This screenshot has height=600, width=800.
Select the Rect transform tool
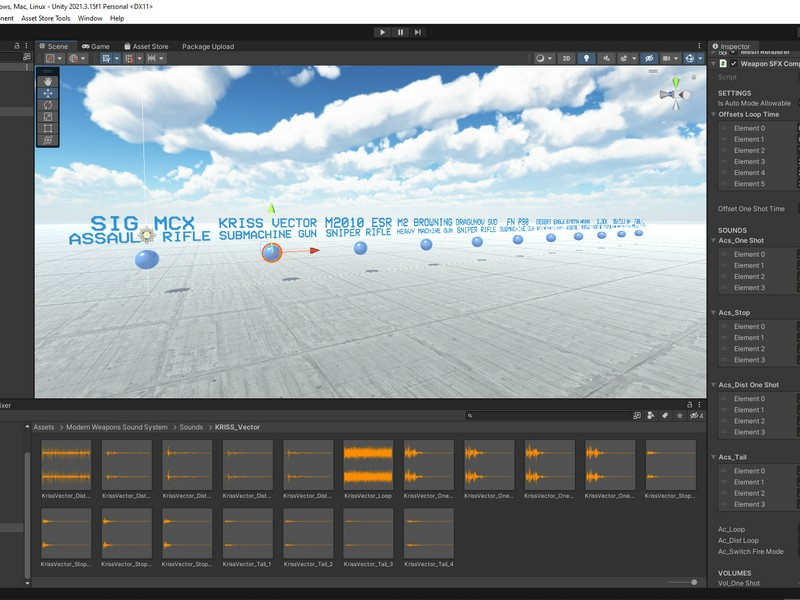pyautogui.click(x=48, y=129)
